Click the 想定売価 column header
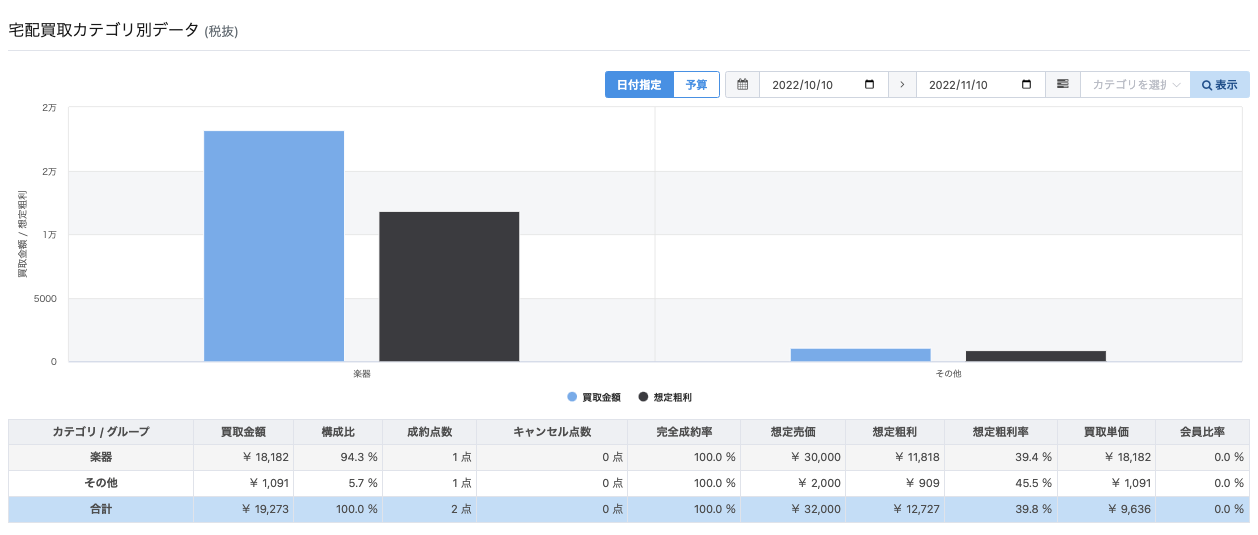 click(x=794, y=432)
